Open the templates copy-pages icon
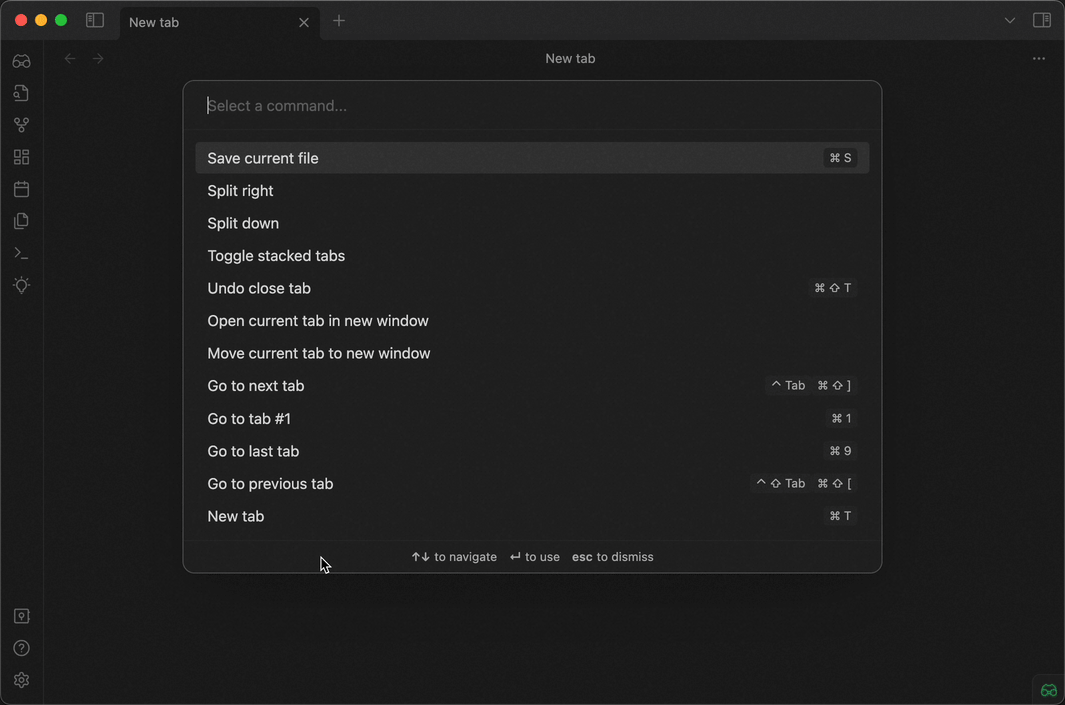The width and height of the screenshot is (1065, 705). (22, 221)
